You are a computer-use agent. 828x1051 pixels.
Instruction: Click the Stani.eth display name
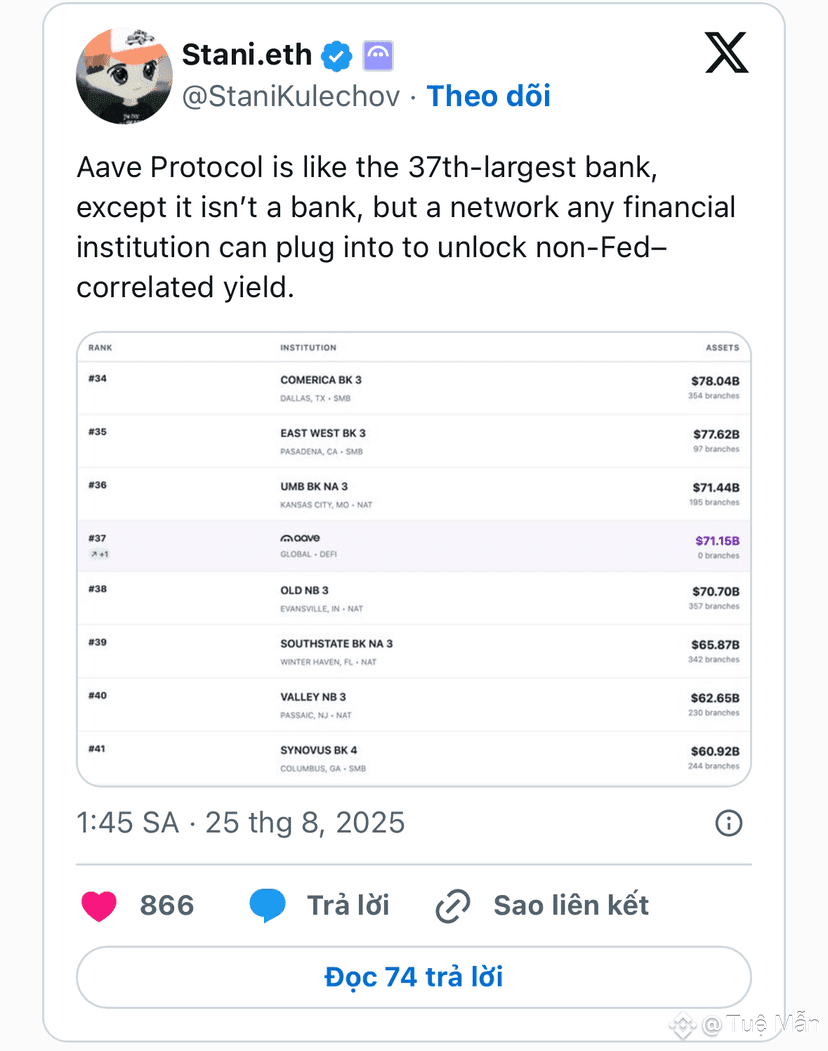click(x=247, y=55)
